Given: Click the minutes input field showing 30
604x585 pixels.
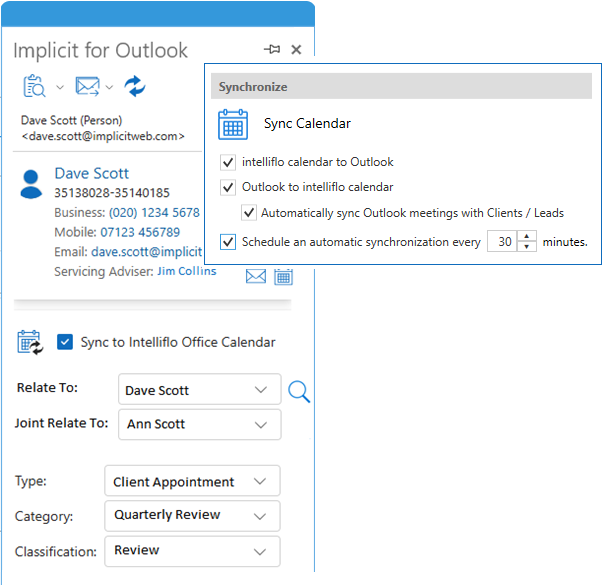Looking at the screenshot, I should click(x=504, y=242).
